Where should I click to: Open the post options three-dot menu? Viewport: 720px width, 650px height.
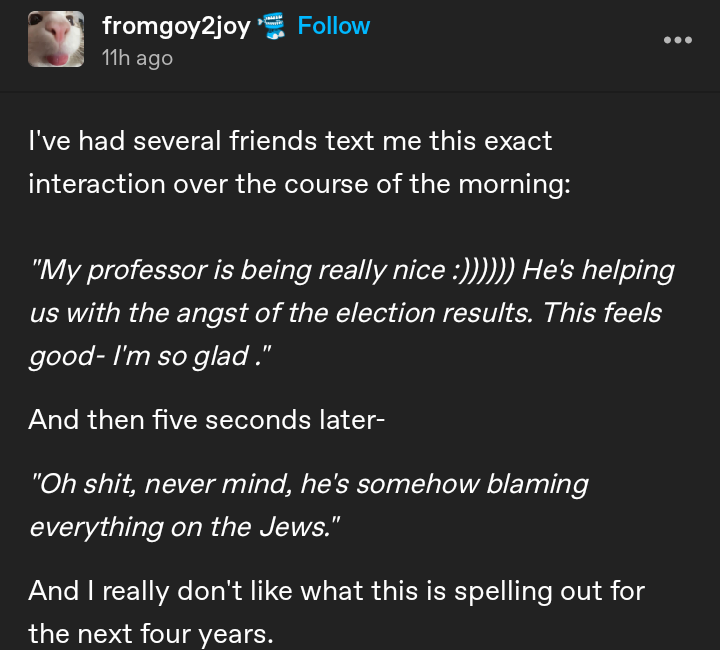677,40
